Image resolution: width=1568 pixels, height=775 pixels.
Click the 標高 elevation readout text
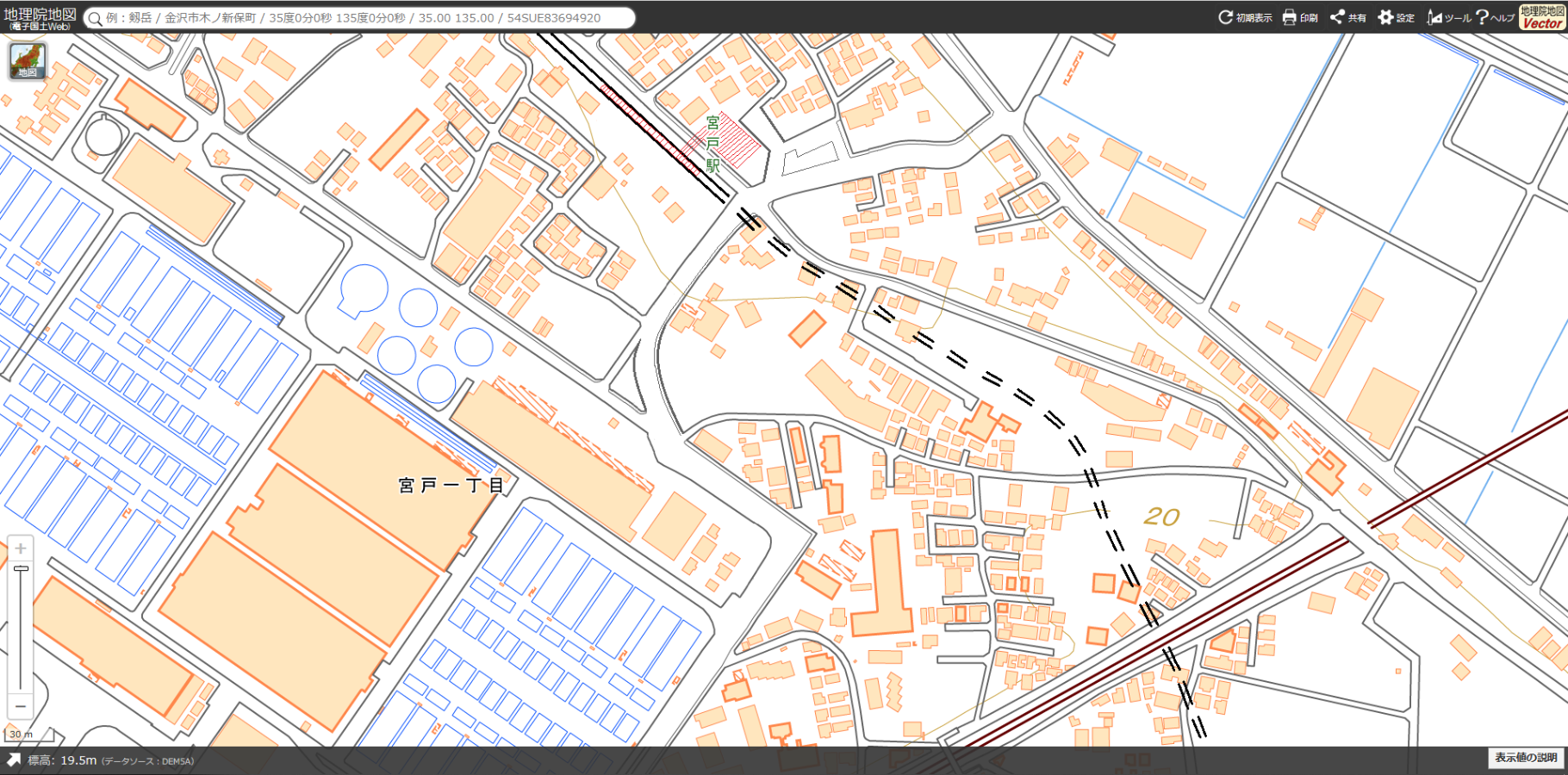[62, 760]
